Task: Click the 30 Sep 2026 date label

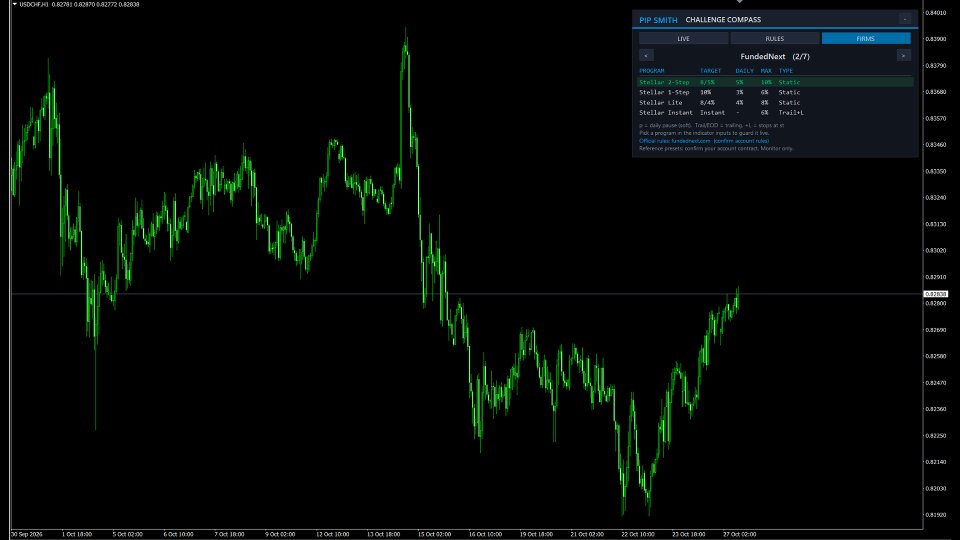Action: click(27, 534)
